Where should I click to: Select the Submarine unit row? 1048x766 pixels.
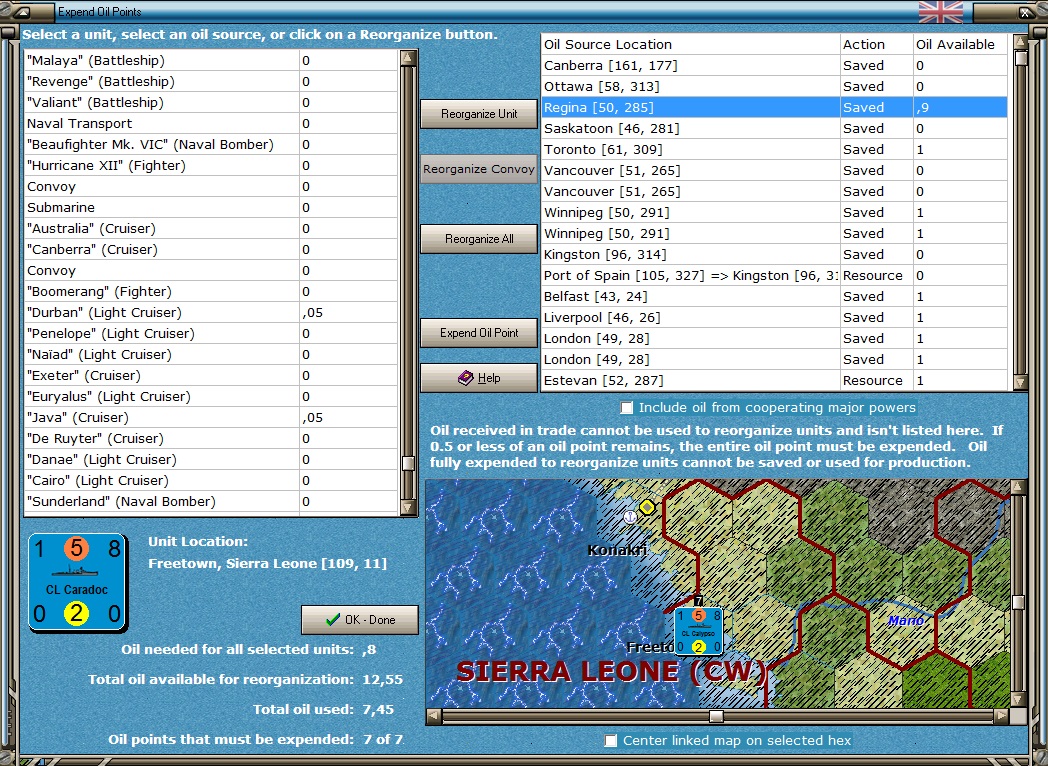[211, 207]
